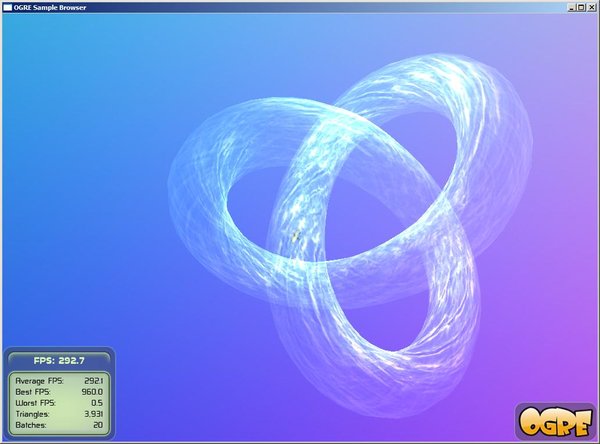Close the OGRE Sample Browser window
The height and width of the screenshot is (444, 600).
(591, 7)
